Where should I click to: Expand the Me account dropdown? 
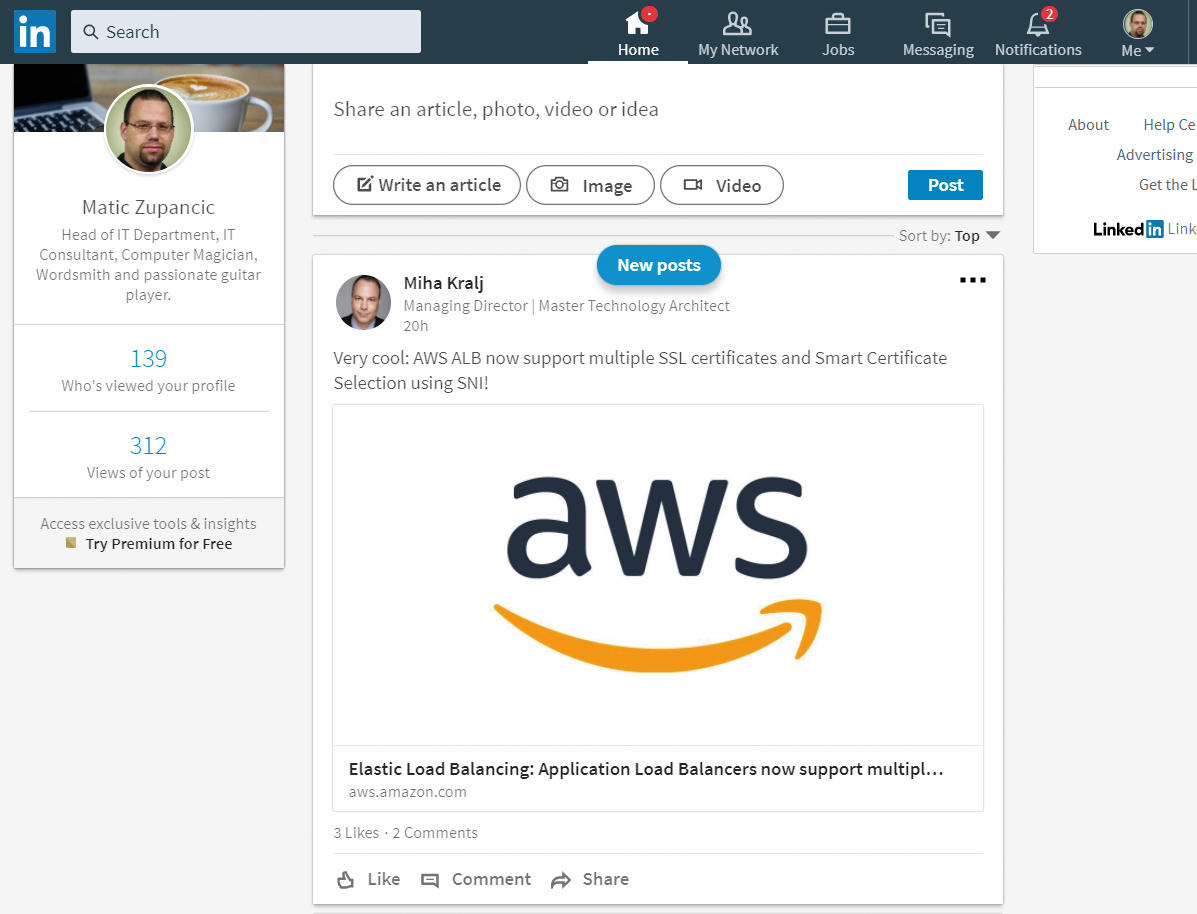pyautogui.click(x=1137, y=34)
